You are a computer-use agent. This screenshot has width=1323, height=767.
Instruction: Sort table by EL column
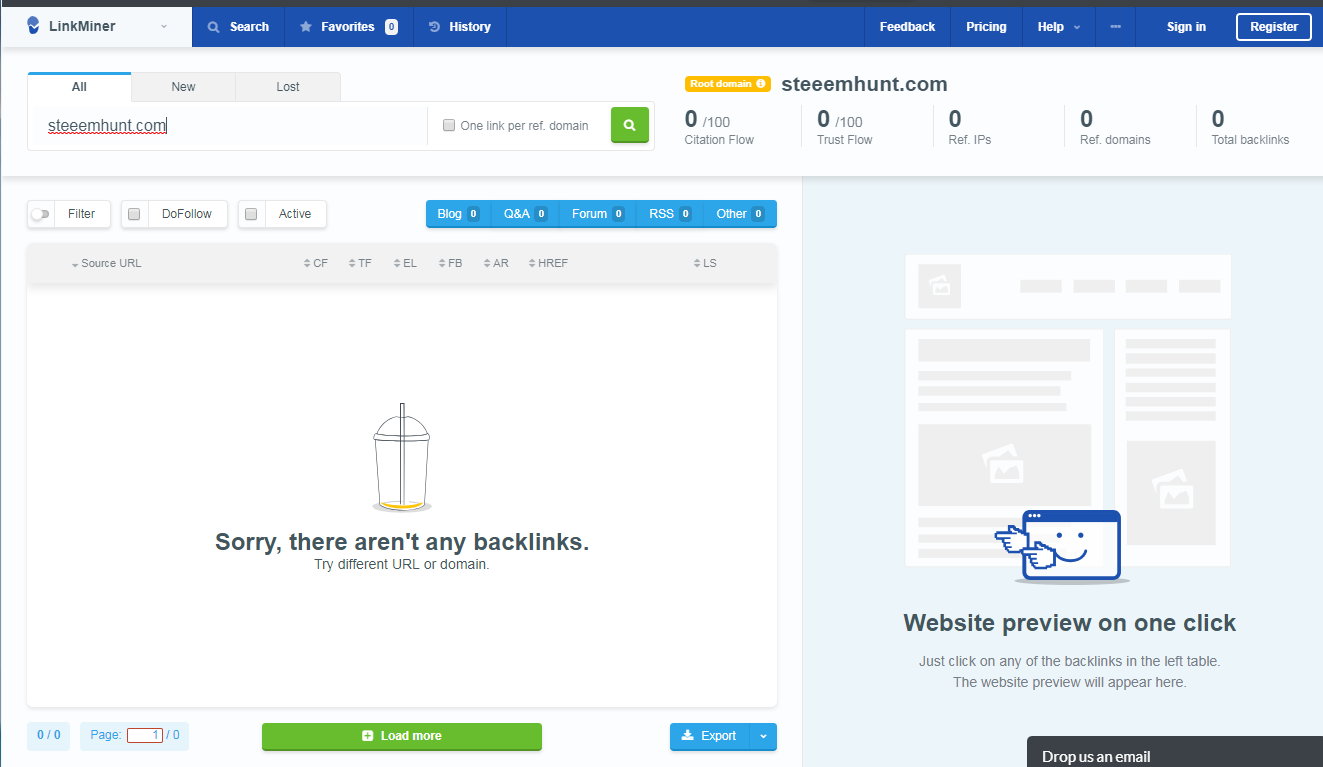coord(405,264)
